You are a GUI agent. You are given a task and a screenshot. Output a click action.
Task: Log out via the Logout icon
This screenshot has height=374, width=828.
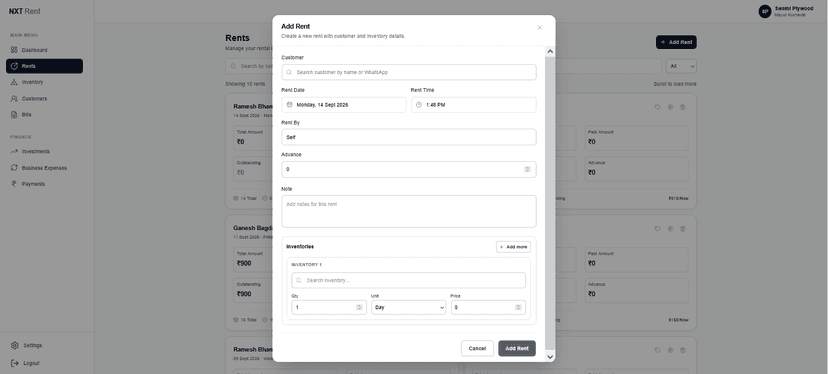click(15, 363)
